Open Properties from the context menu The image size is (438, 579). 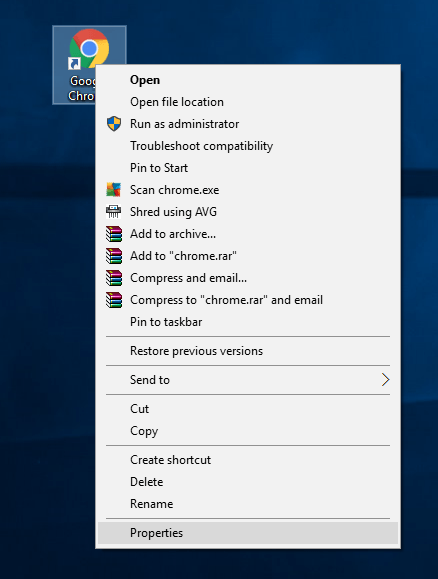point(248,533)
